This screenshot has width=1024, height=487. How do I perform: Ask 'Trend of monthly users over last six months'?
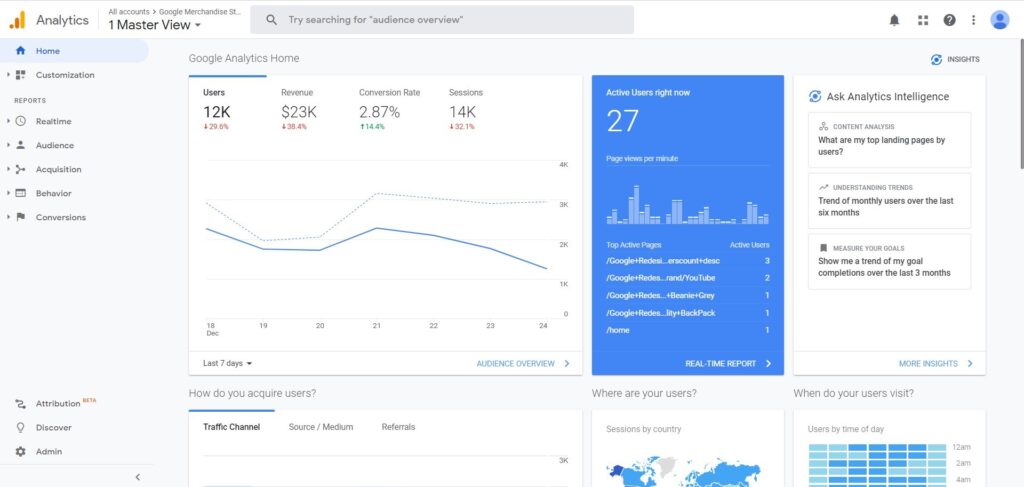coord(889,200)
